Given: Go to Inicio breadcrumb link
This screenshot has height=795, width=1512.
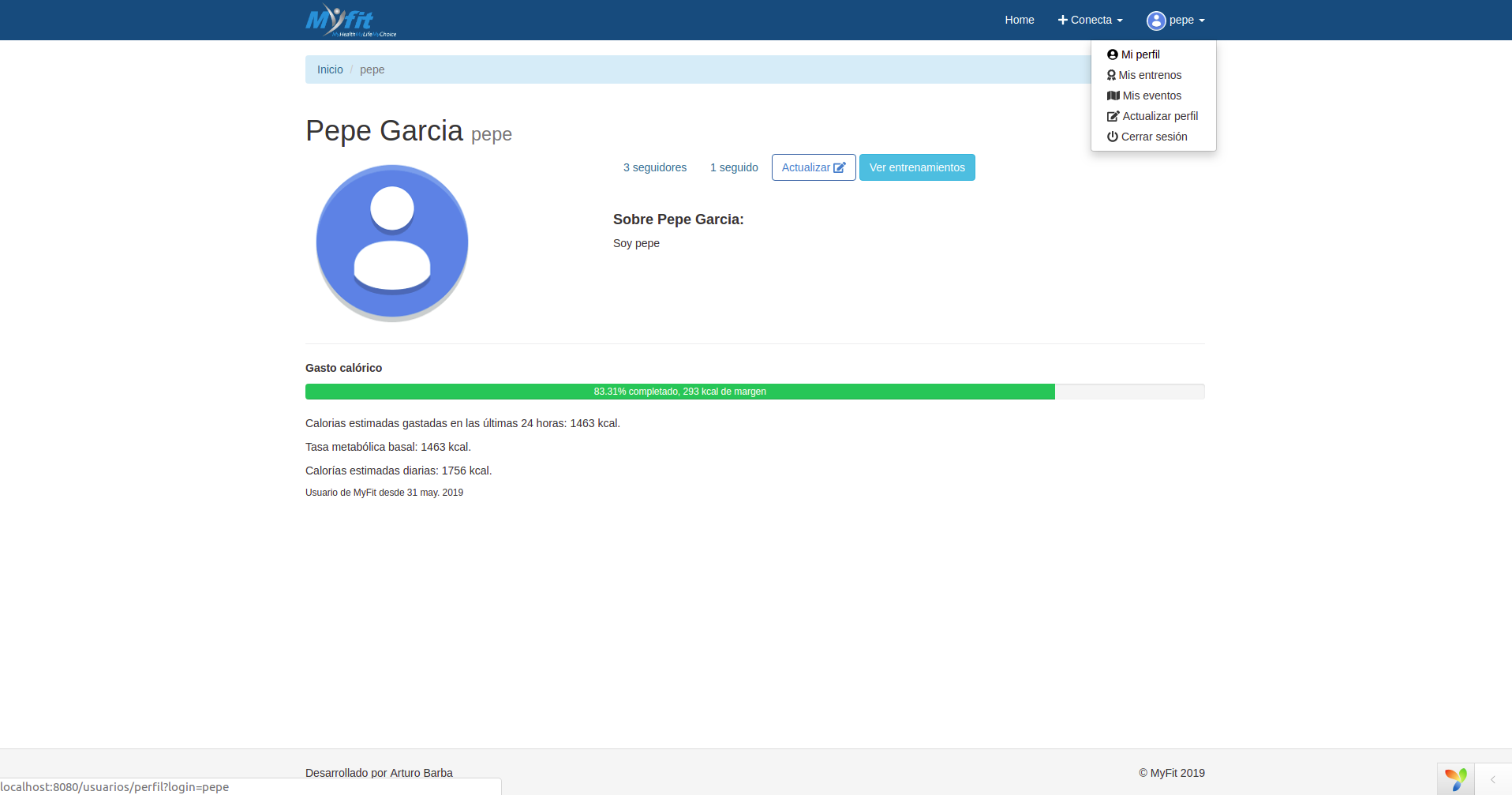Looking at the screenshot, I should (x=330, y=69).
